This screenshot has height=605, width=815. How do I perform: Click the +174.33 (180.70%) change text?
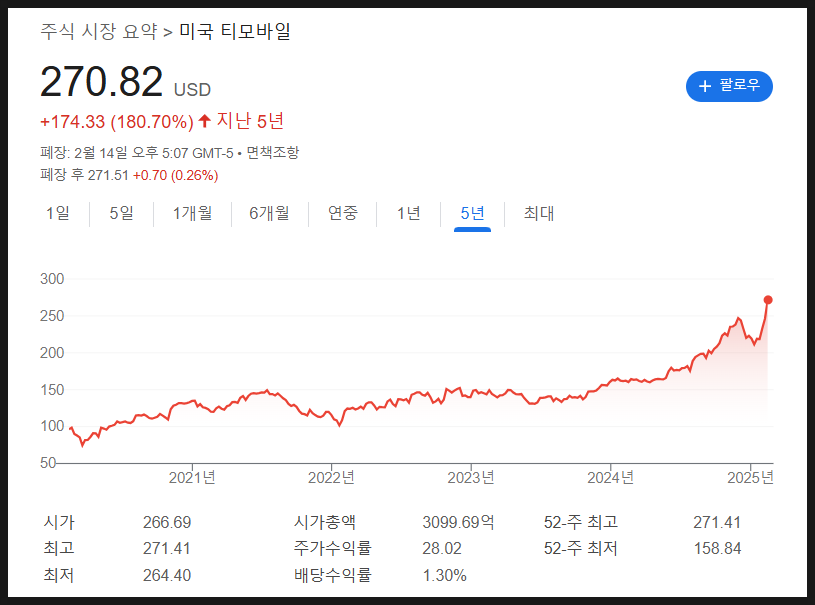(117, 122)
